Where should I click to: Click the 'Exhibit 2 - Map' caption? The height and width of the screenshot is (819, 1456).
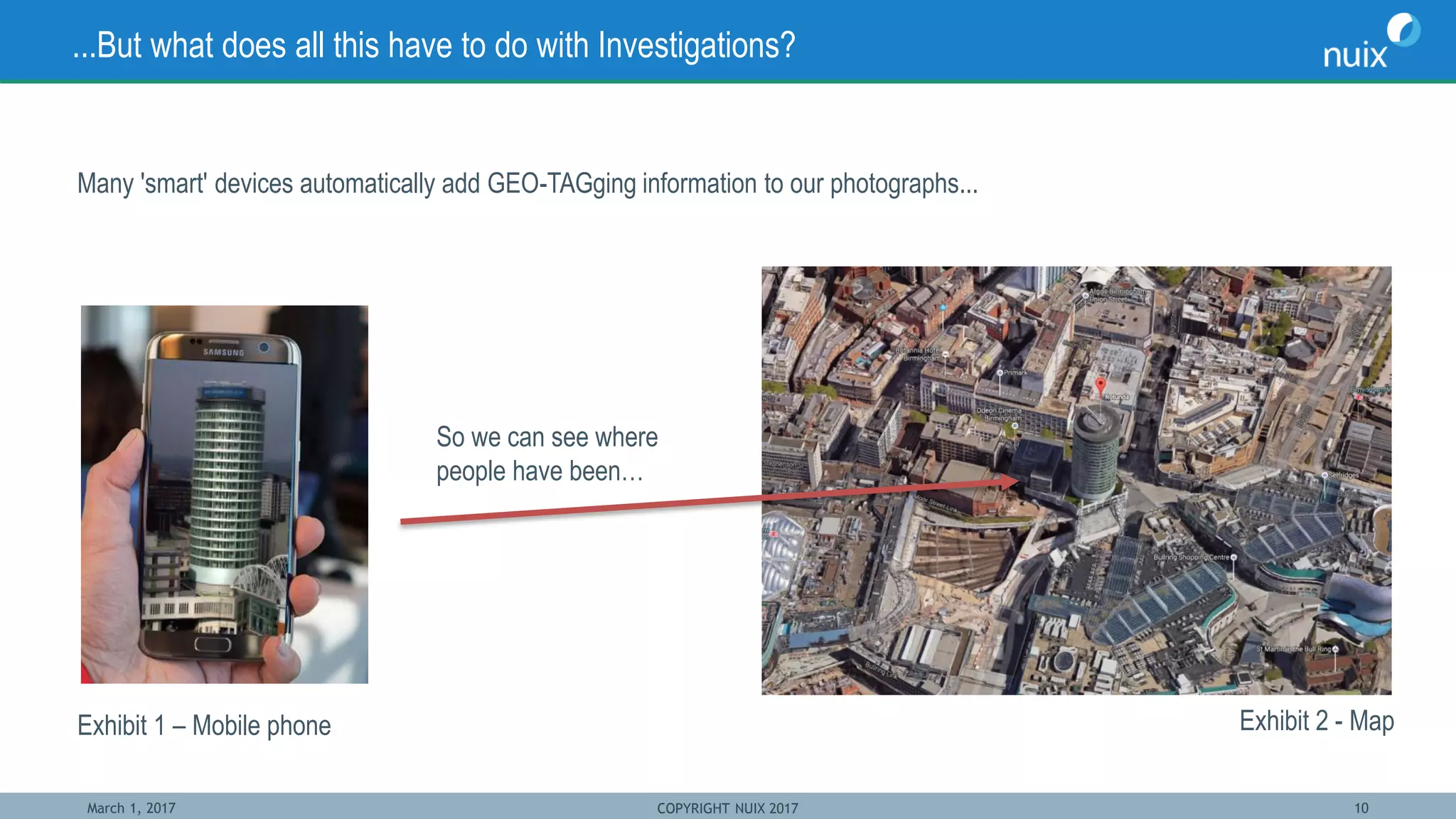point(1317,721)
